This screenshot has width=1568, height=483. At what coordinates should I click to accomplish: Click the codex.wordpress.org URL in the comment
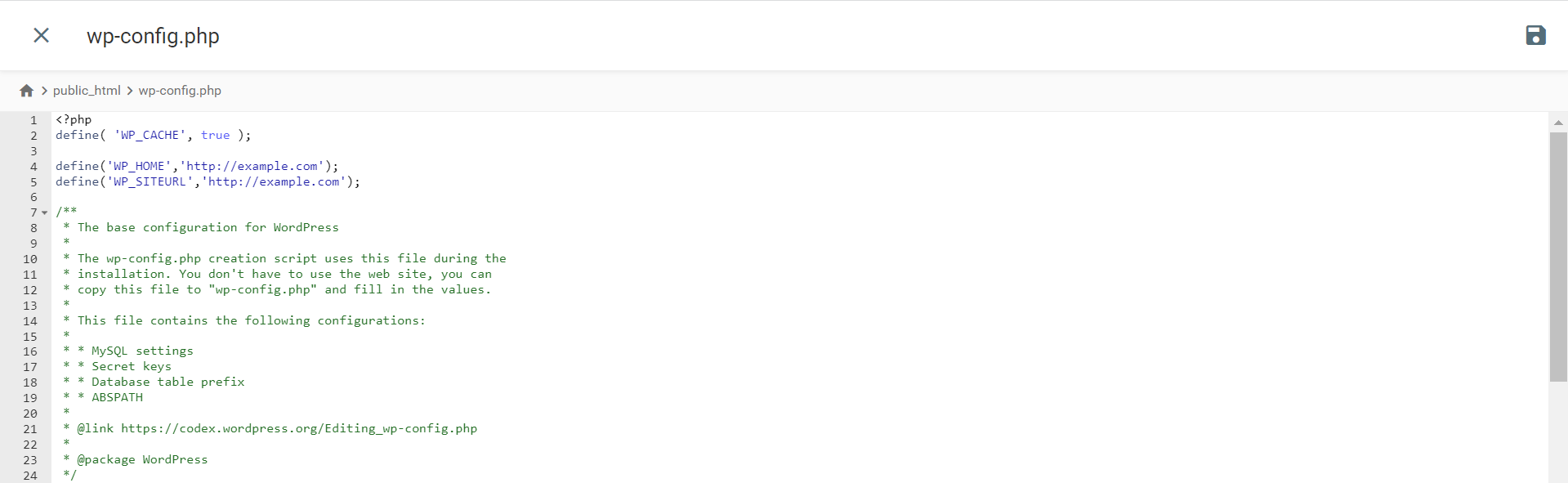299,429
